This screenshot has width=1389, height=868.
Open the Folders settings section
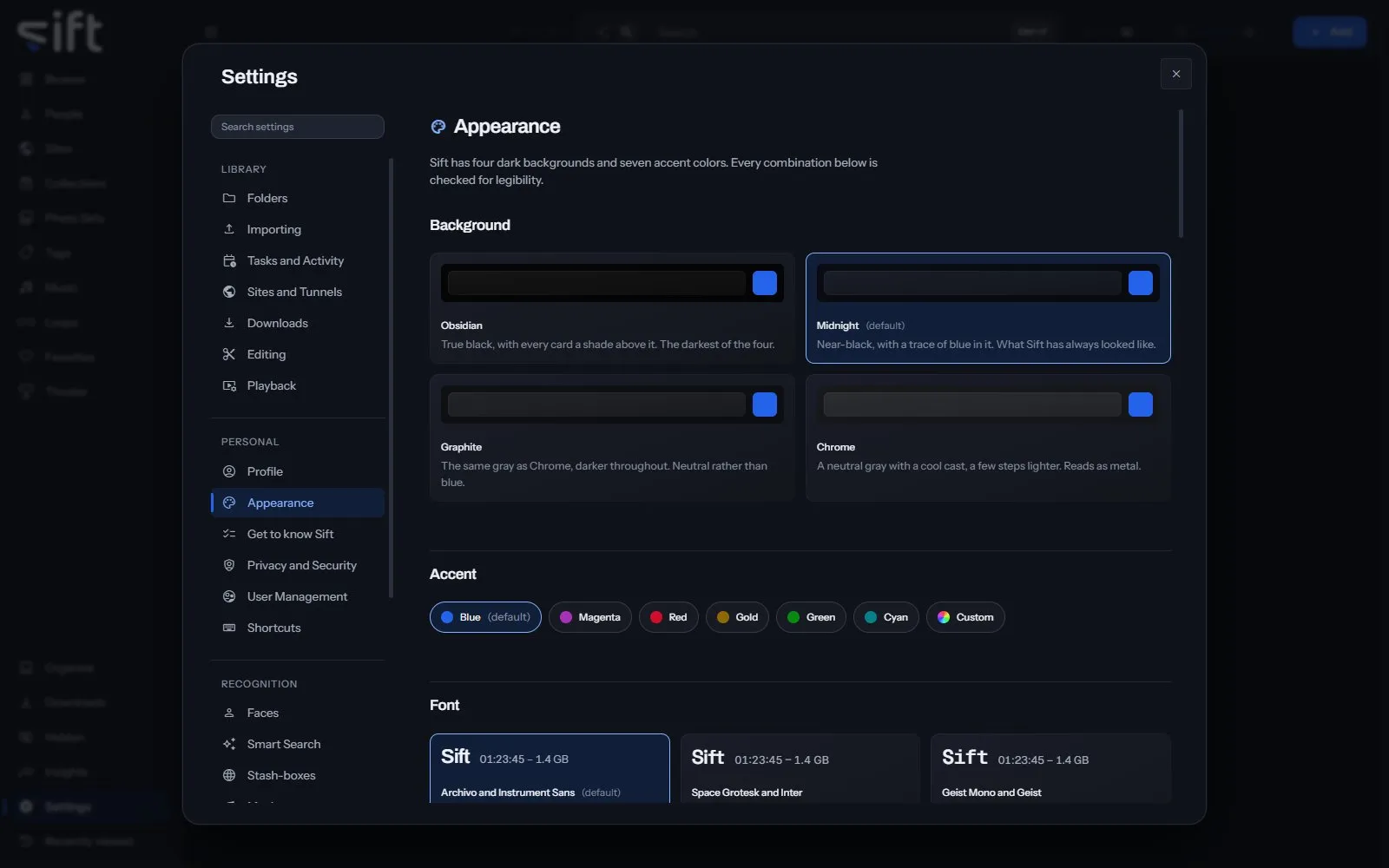[298, 198]
